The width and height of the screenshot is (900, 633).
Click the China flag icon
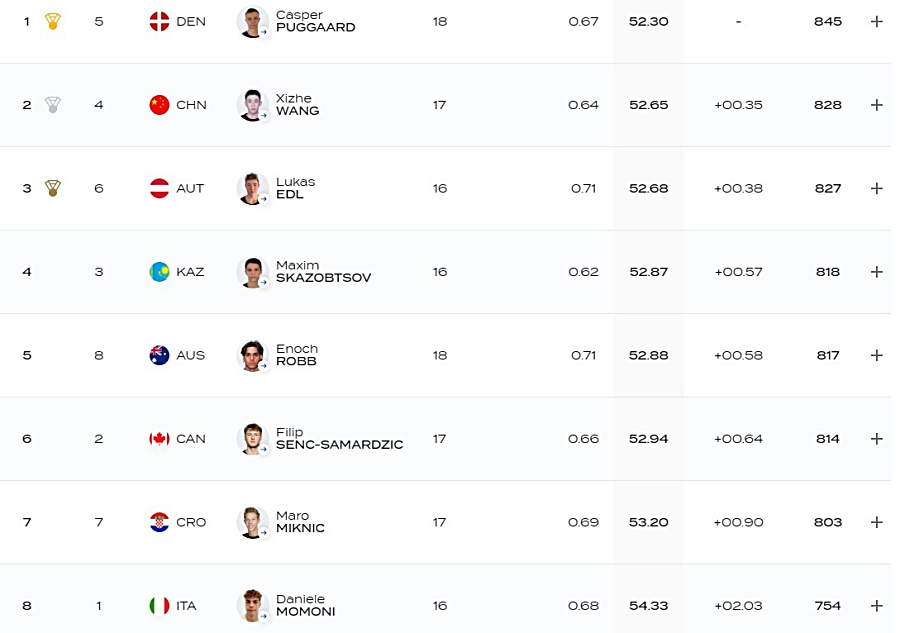pyautogui.click(x=159, y=104)
